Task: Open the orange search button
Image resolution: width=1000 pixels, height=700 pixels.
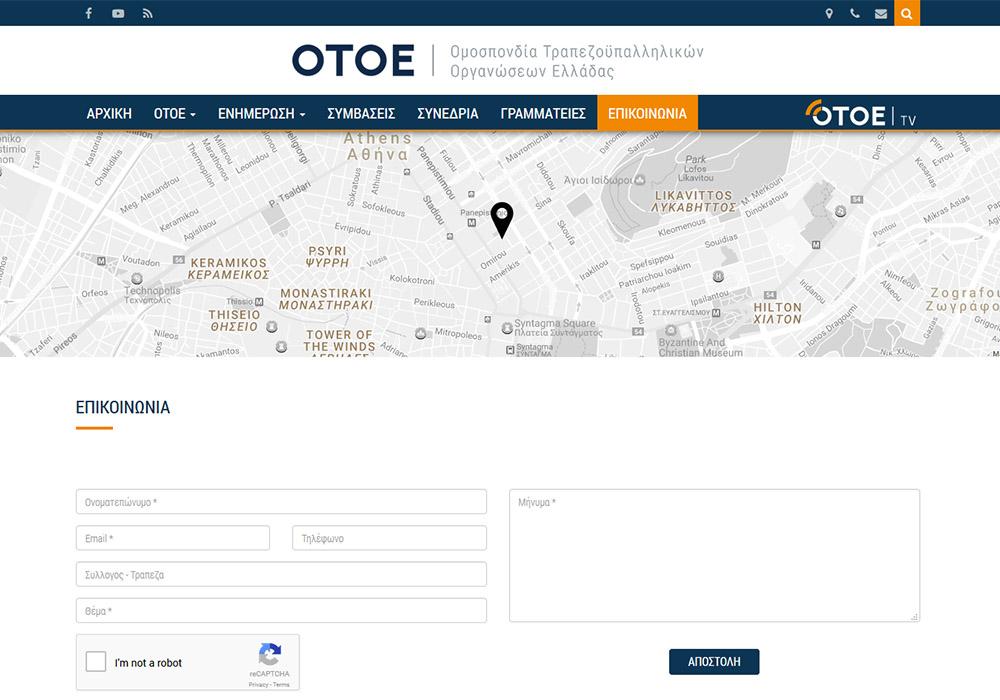Action: point(907,13)
